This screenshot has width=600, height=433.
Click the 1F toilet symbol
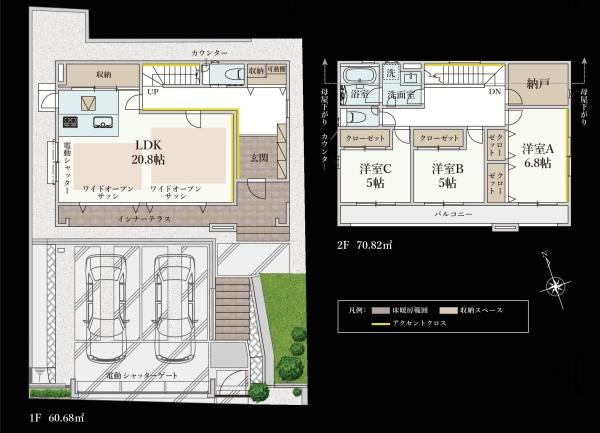pyautogui.click(x=234, y=74)
